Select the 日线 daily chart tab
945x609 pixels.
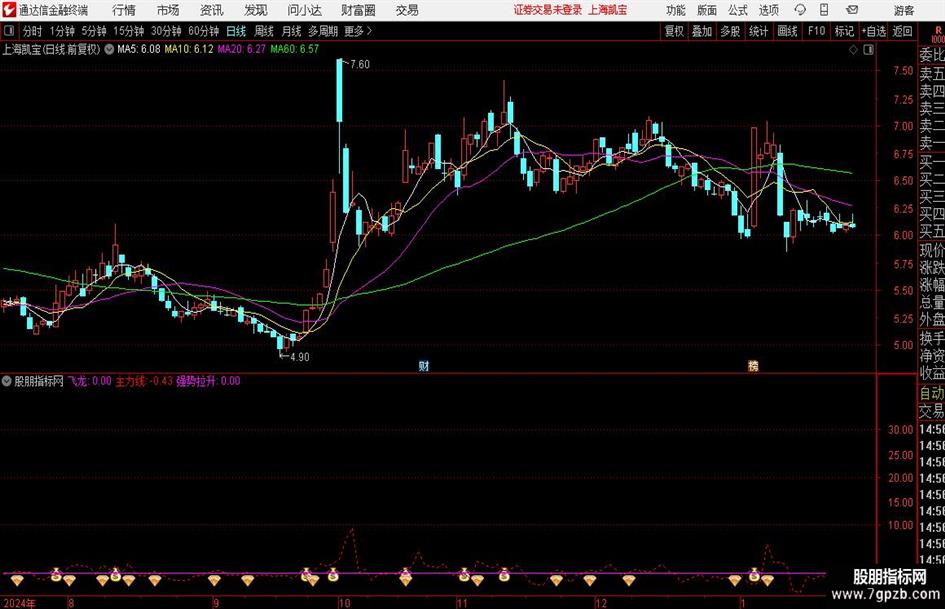(x=236, y=31)
